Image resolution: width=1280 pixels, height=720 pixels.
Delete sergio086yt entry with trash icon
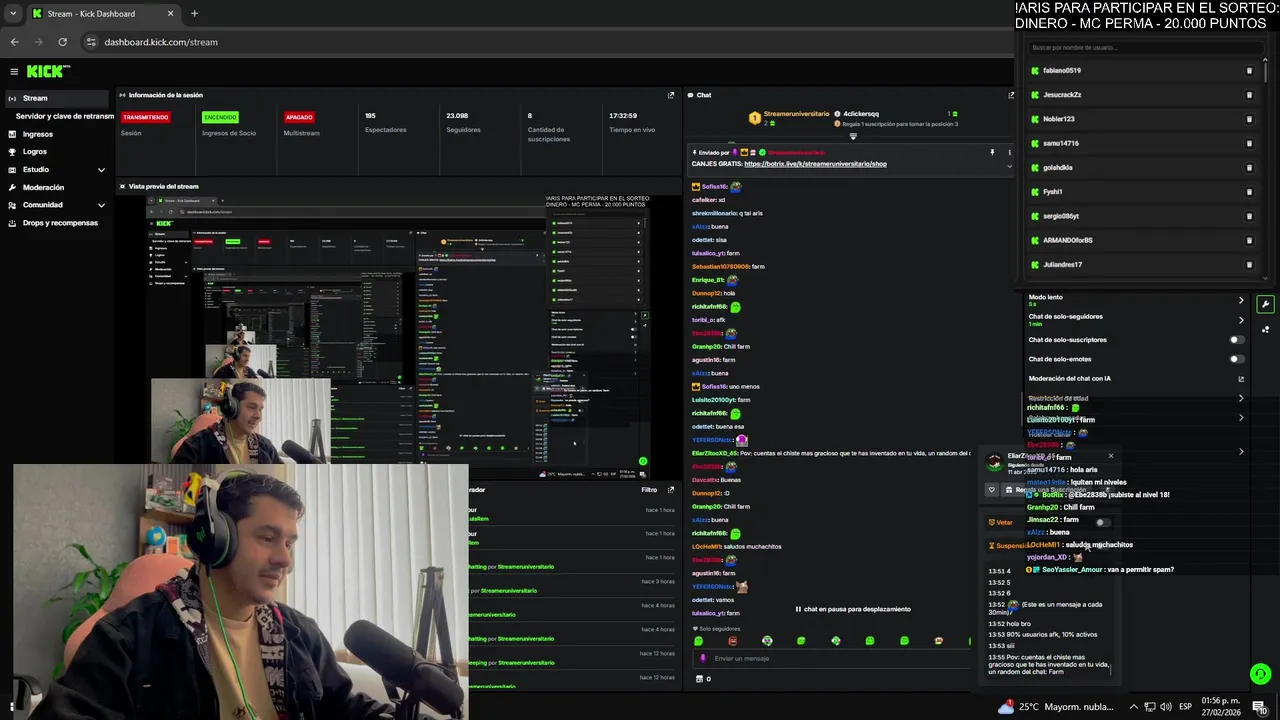point(1249,216)
